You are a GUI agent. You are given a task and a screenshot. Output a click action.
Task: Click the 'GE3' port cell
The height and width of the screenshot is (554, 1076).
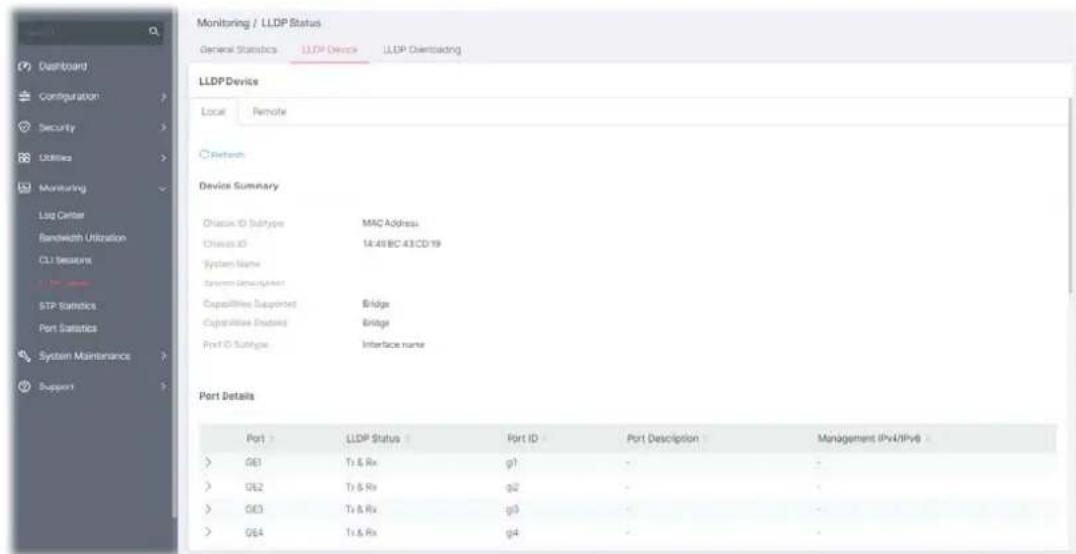253,509
